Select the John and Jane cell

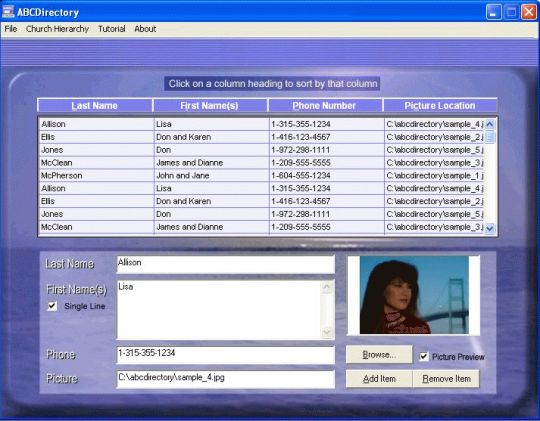211,175
